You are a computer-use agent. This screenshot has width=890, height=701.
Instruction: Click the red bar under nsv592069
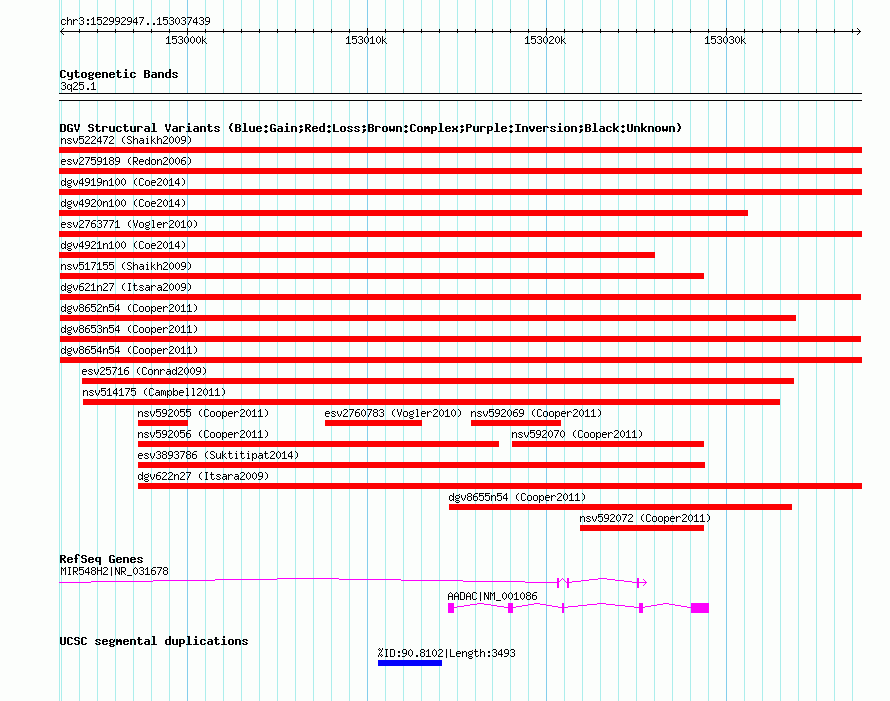[x=516, y=423]
